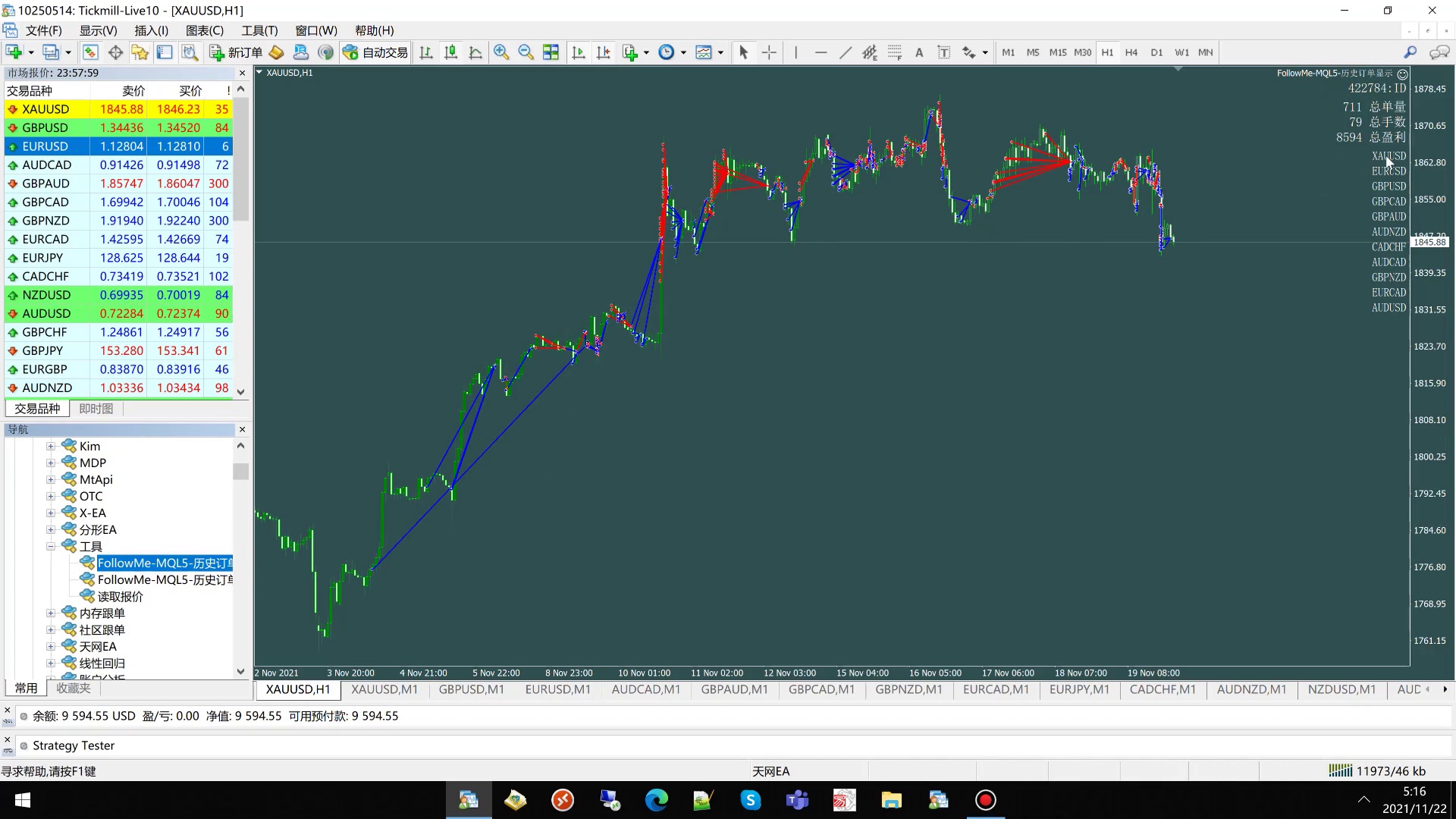Collapse the 工具 folder in navigator

coord(51,547)
